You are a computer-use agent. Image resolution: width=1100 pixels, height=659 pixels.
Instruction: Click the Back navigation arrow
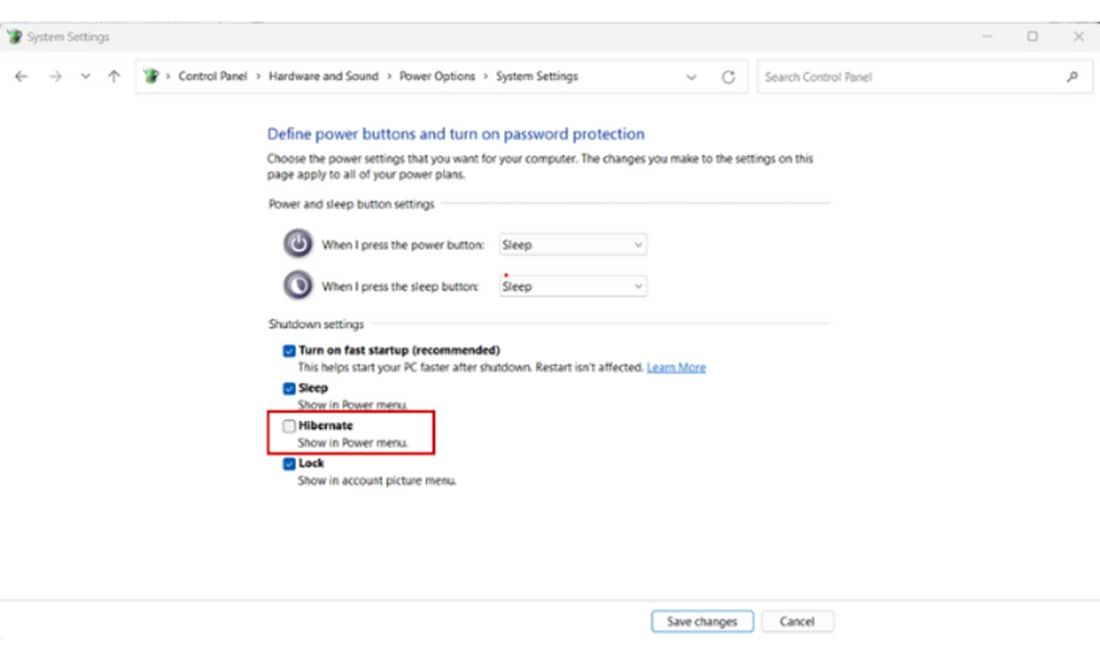click(x=21, y=77)
